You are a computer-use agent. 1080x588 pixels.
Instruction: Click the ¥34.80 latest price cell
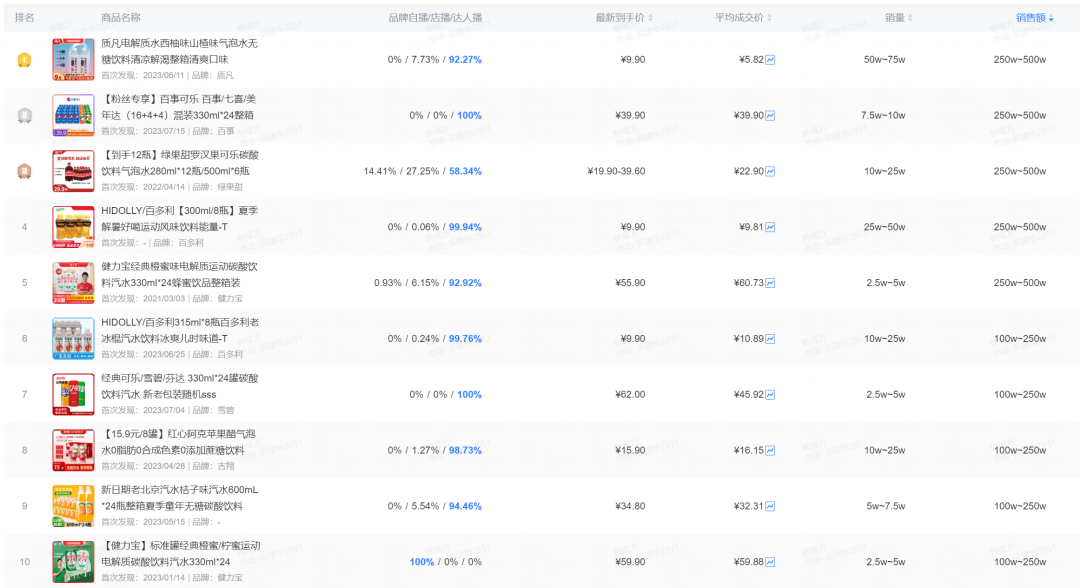[x=630, y=507]
